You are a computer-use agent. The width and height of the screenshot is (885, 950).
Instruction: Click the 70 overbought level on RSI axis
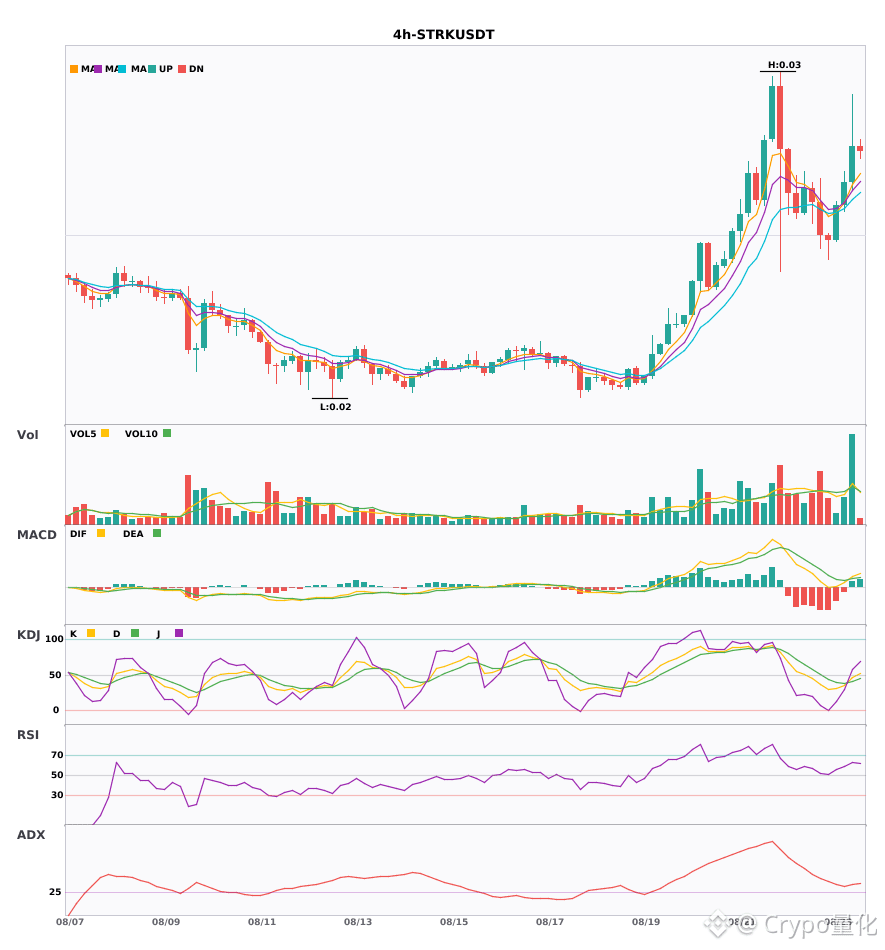click(57, 755)
